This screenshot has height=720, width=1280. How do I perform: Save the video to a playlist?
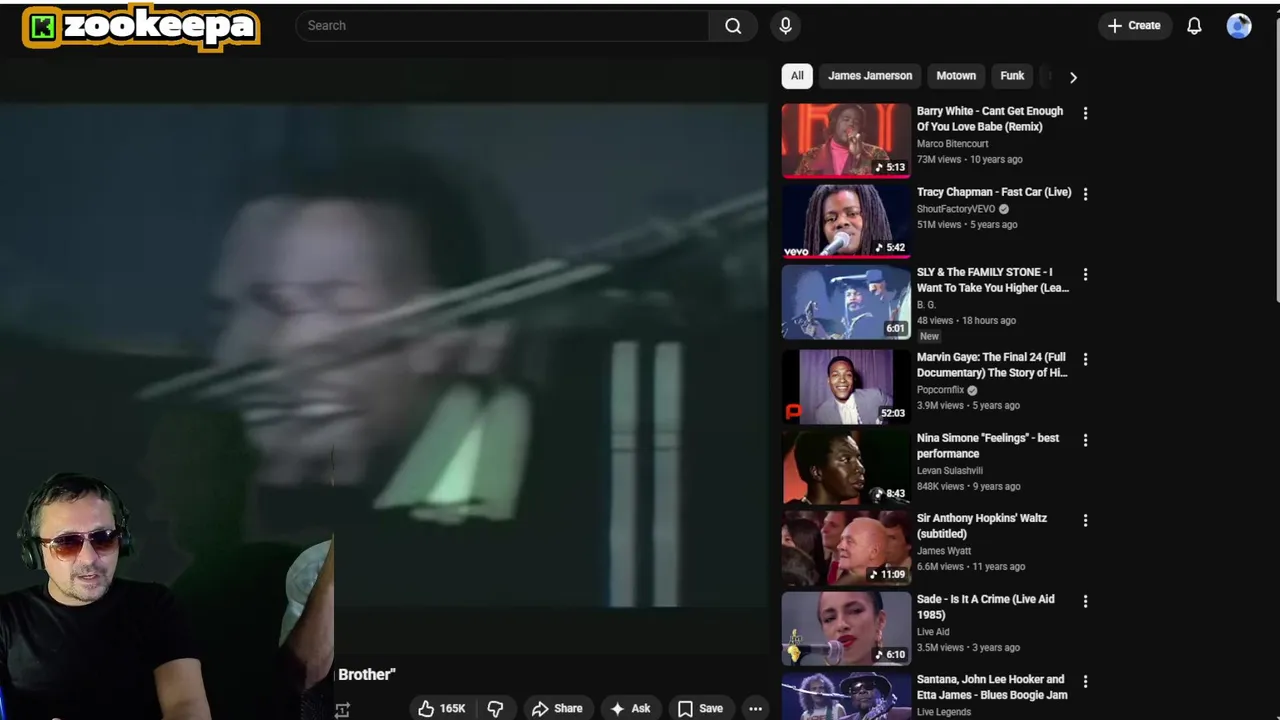coord(700,708)
